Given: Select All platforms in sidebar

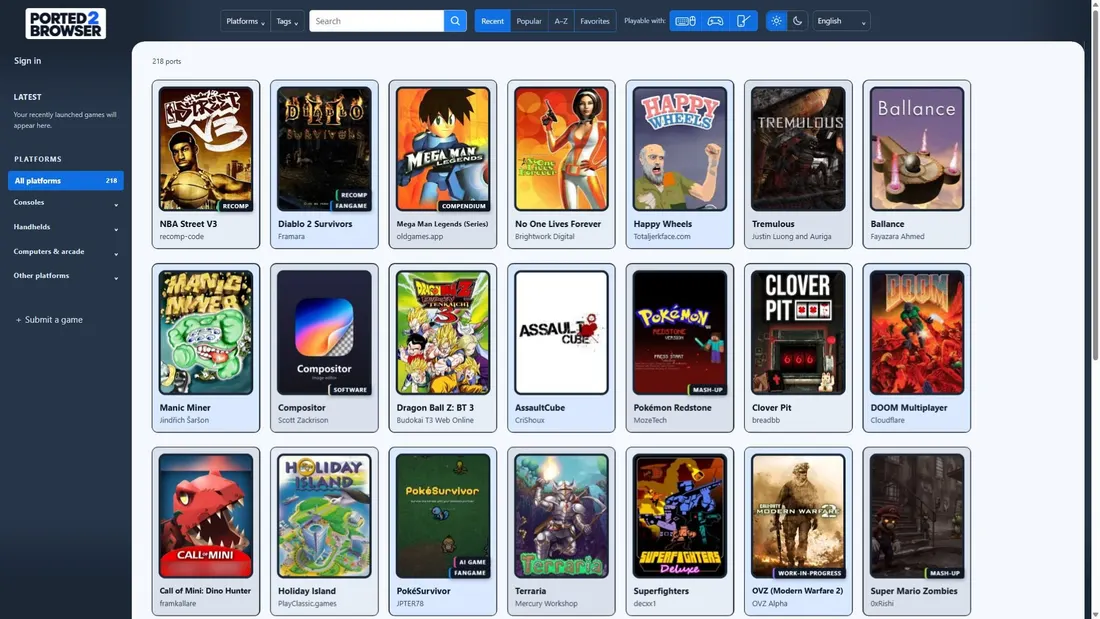Looking at the screenshot, I should [x=65, y=180].
